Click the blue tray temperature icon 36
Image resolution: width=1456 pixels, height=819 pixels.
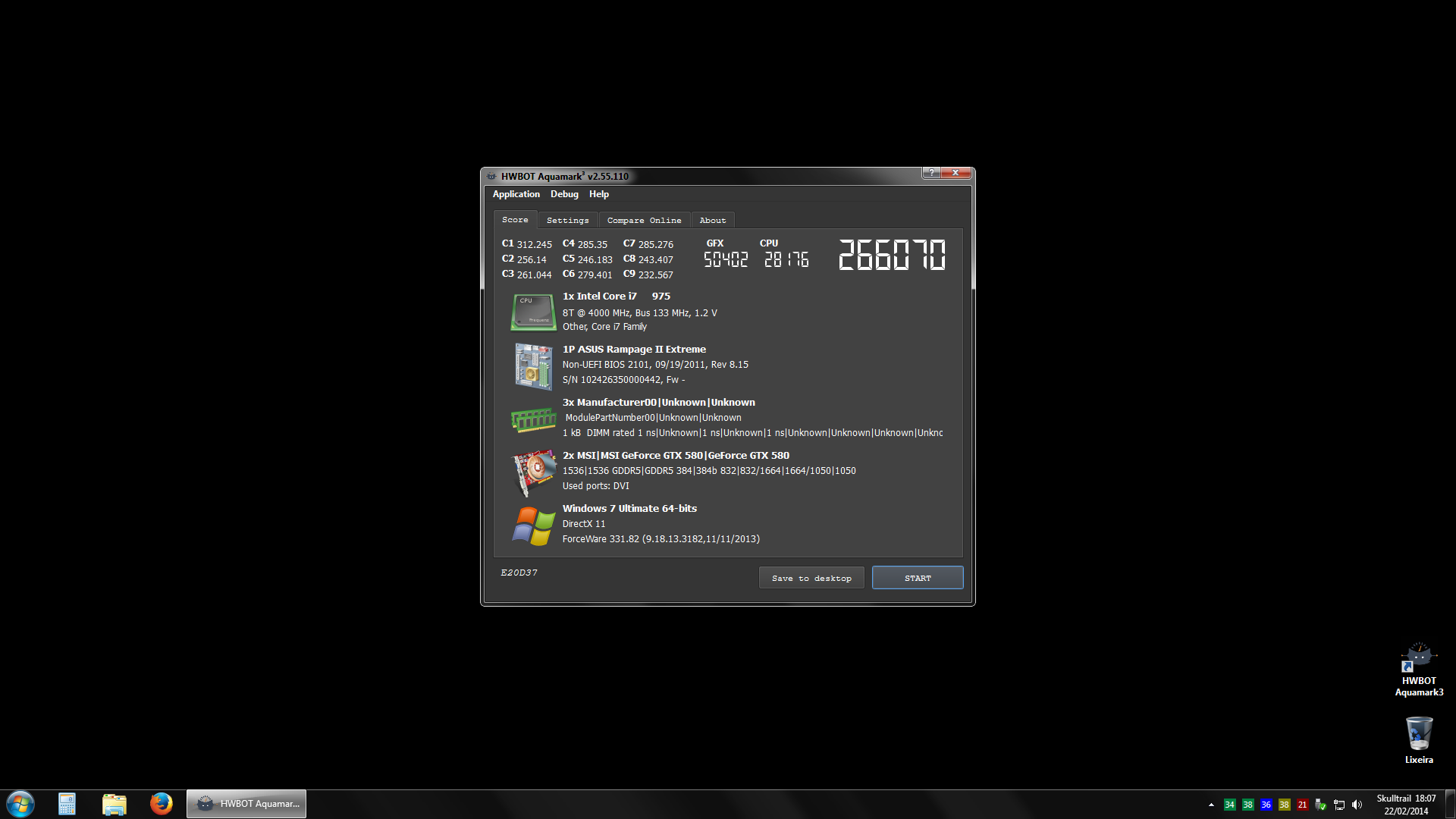click(1266, 805)
